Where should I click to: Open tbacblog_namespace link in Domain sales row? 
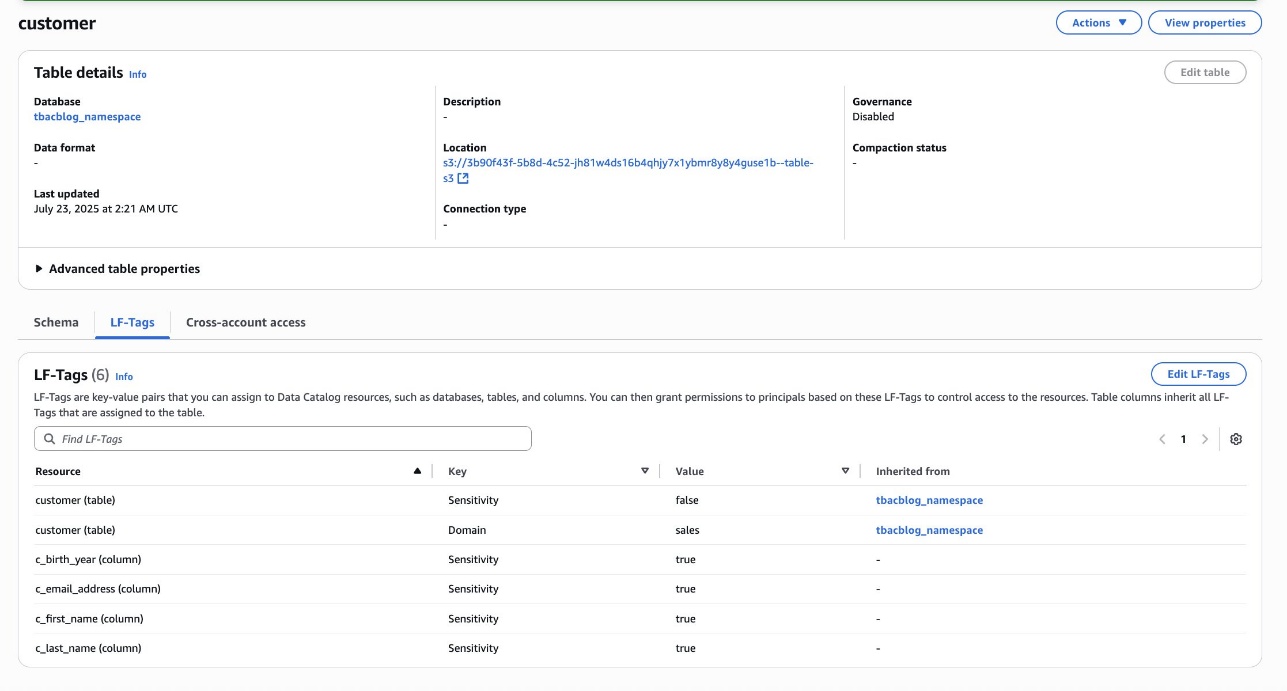coord(929,530)
